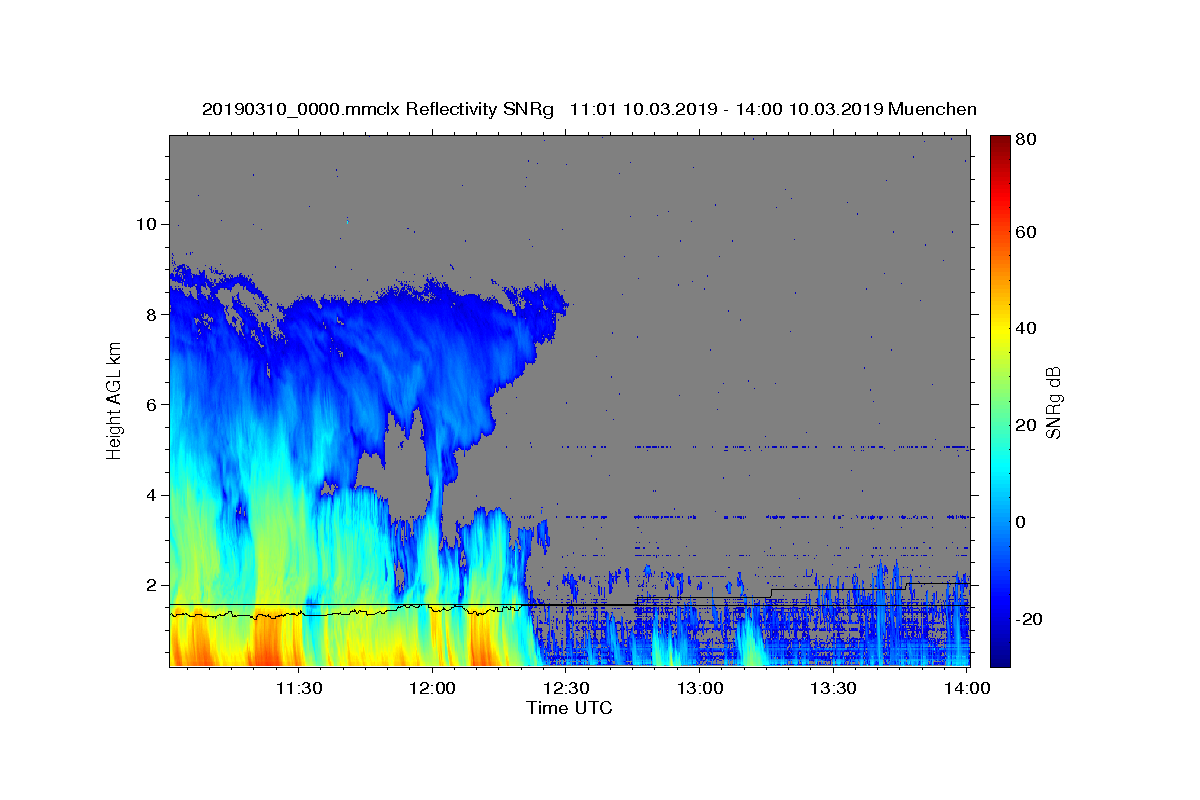Select the 'Height AGL km' y-axis label
The image size is (1200, 800).
(114, 400)
